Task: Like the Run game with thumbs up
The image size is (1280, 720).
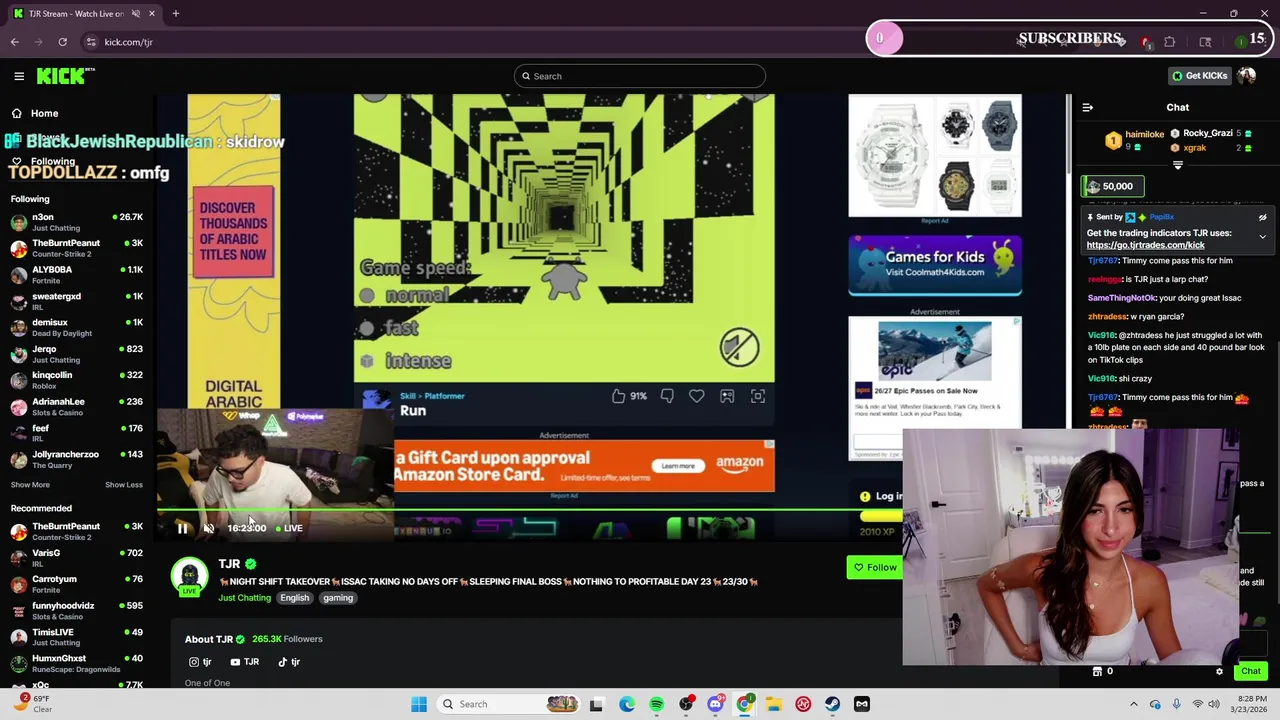Action: (619, 396)
